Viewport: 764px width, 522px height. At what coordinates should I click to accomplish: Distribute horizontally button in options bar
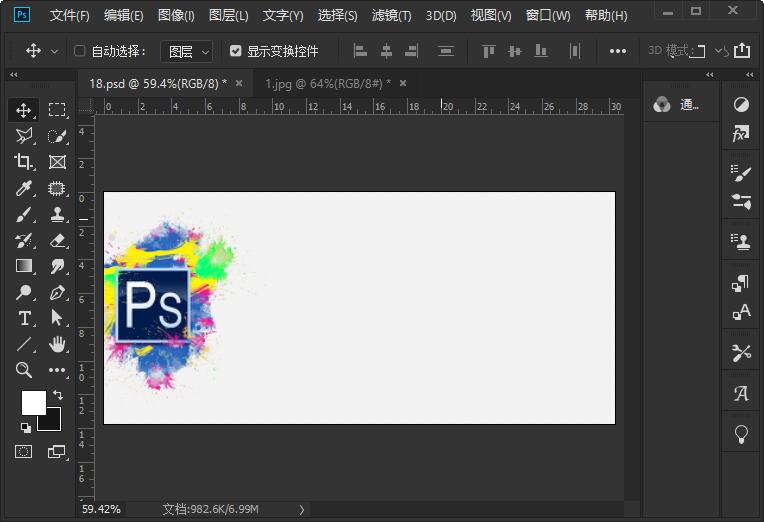575,51
